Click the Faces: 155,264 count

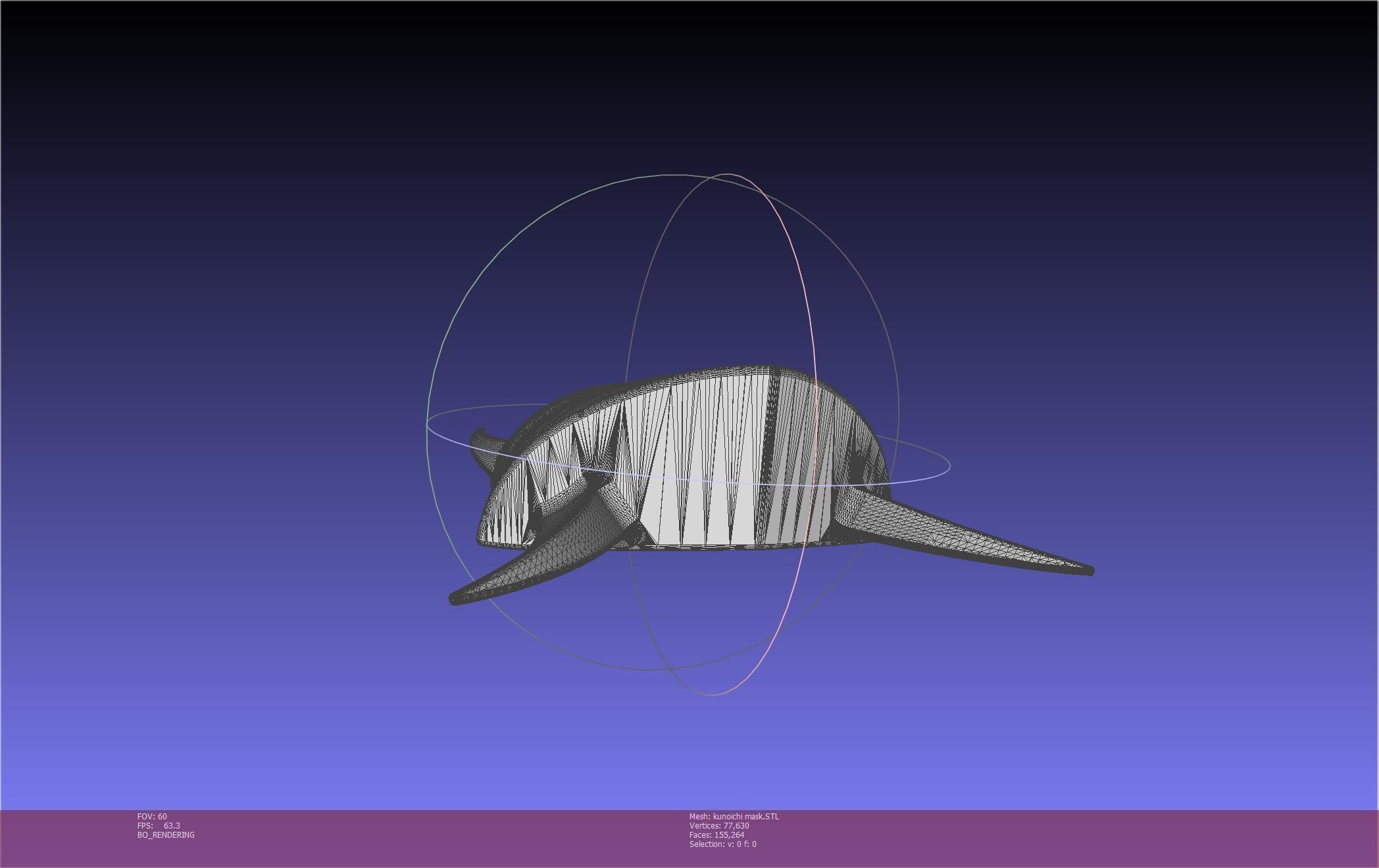coord(716,835)
